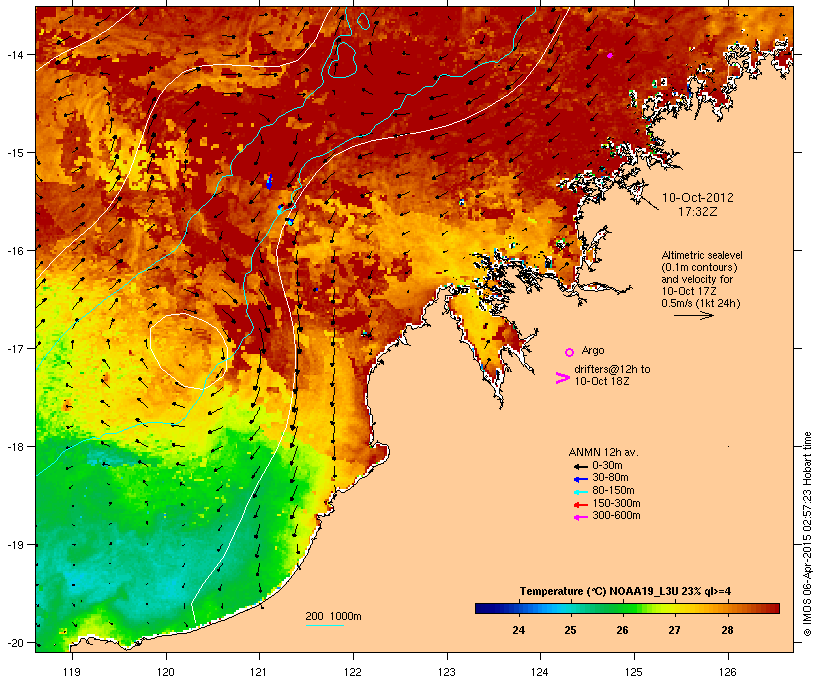
Task: Click the longitude axis label 126
Action: point(727,672)
